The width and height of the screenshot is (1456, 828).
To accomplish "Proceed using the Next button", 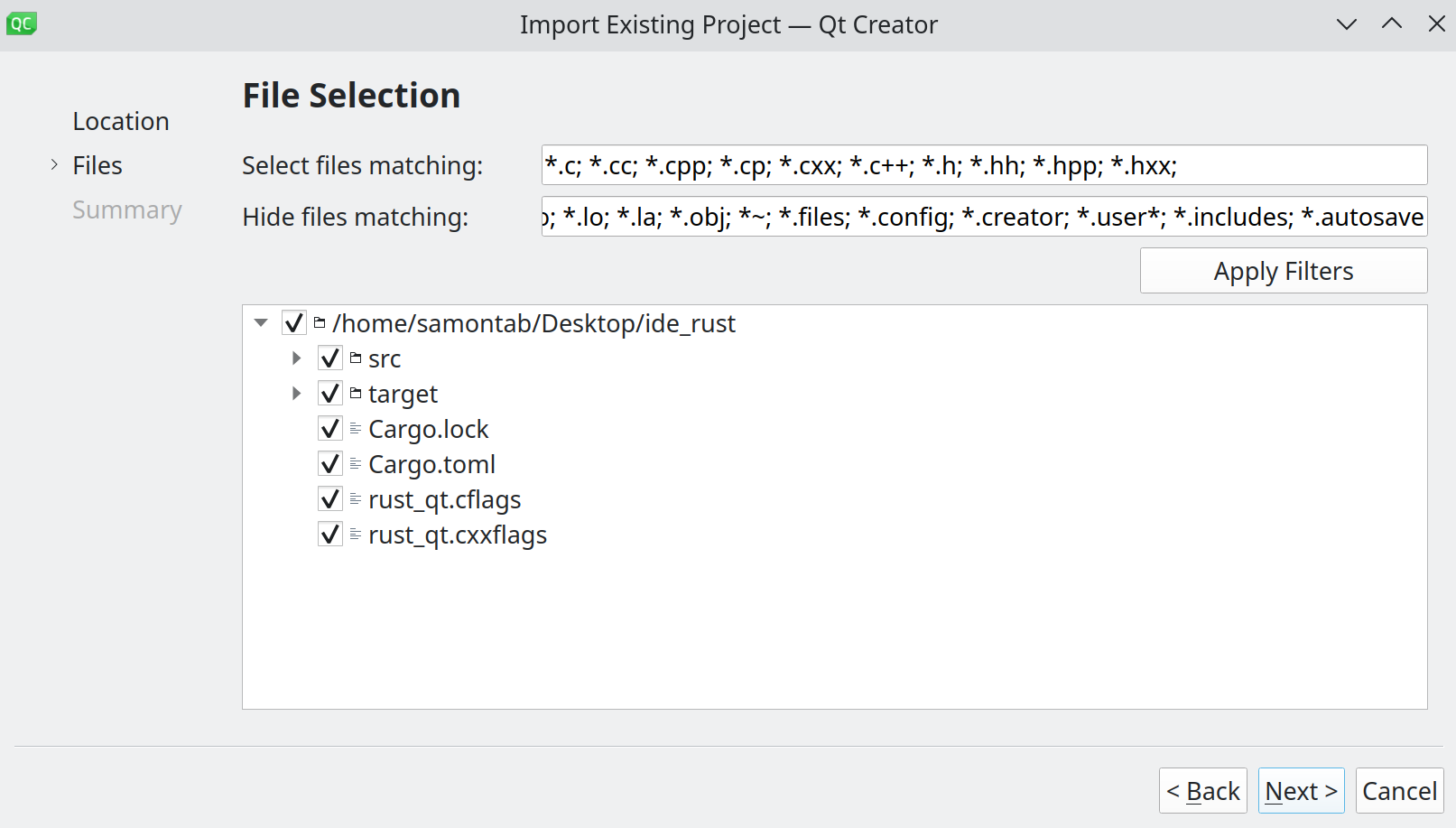I will click(x=1300, y=790).
